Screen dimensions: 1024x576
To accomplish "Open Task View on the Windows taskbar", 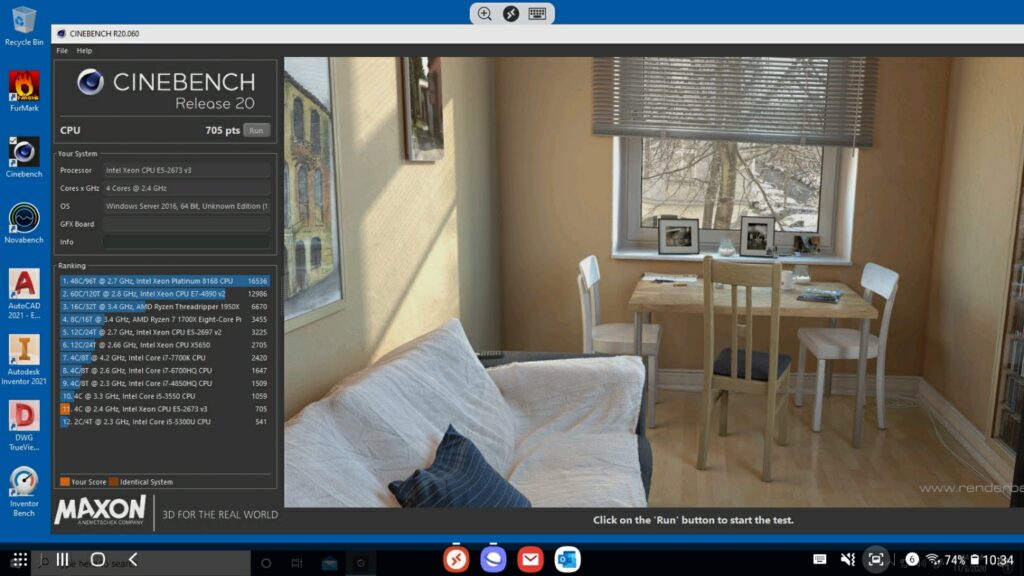I will (297, 563).
